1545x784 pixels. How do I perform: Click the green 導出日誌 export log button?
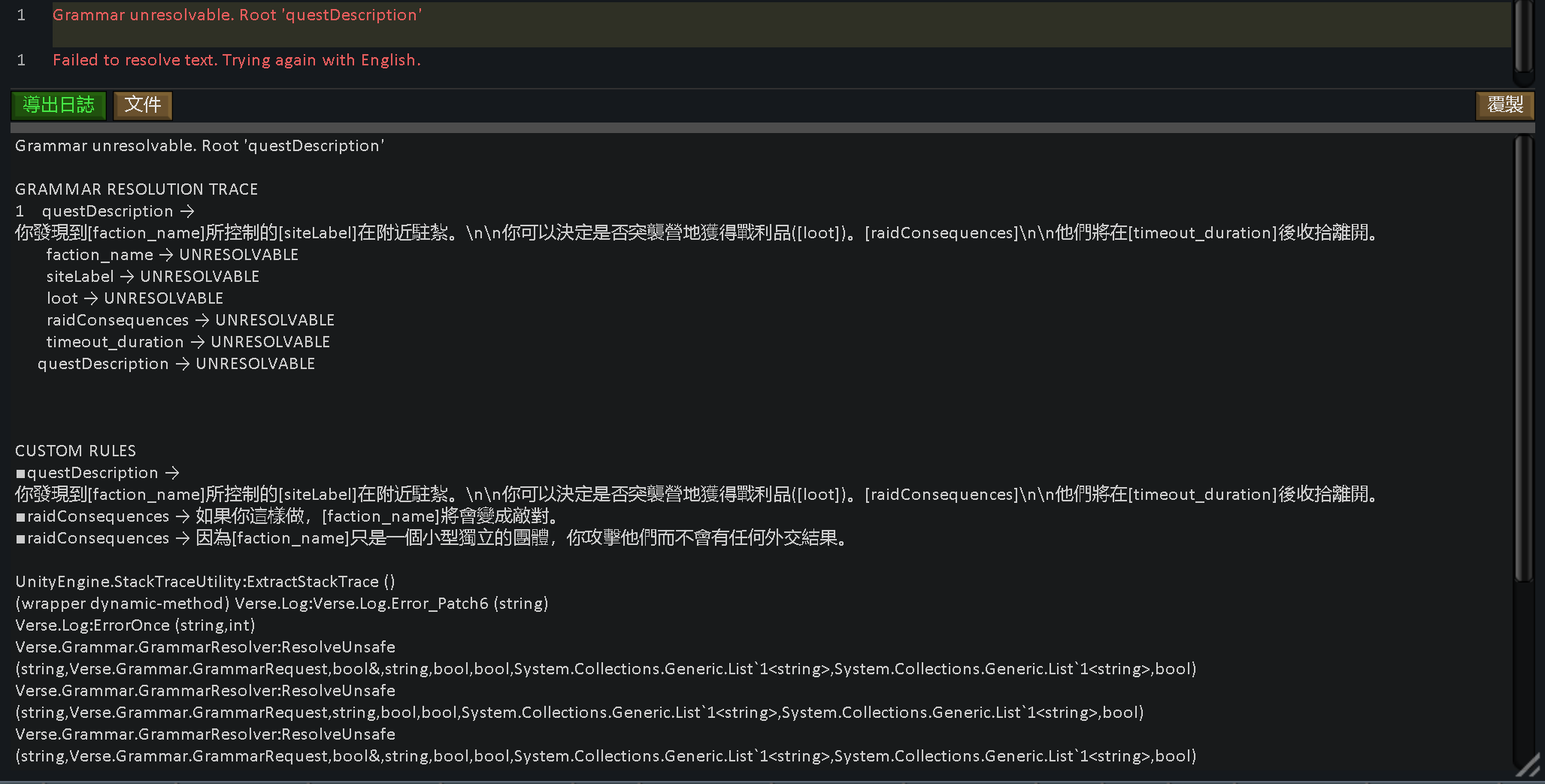click(58, 105)
